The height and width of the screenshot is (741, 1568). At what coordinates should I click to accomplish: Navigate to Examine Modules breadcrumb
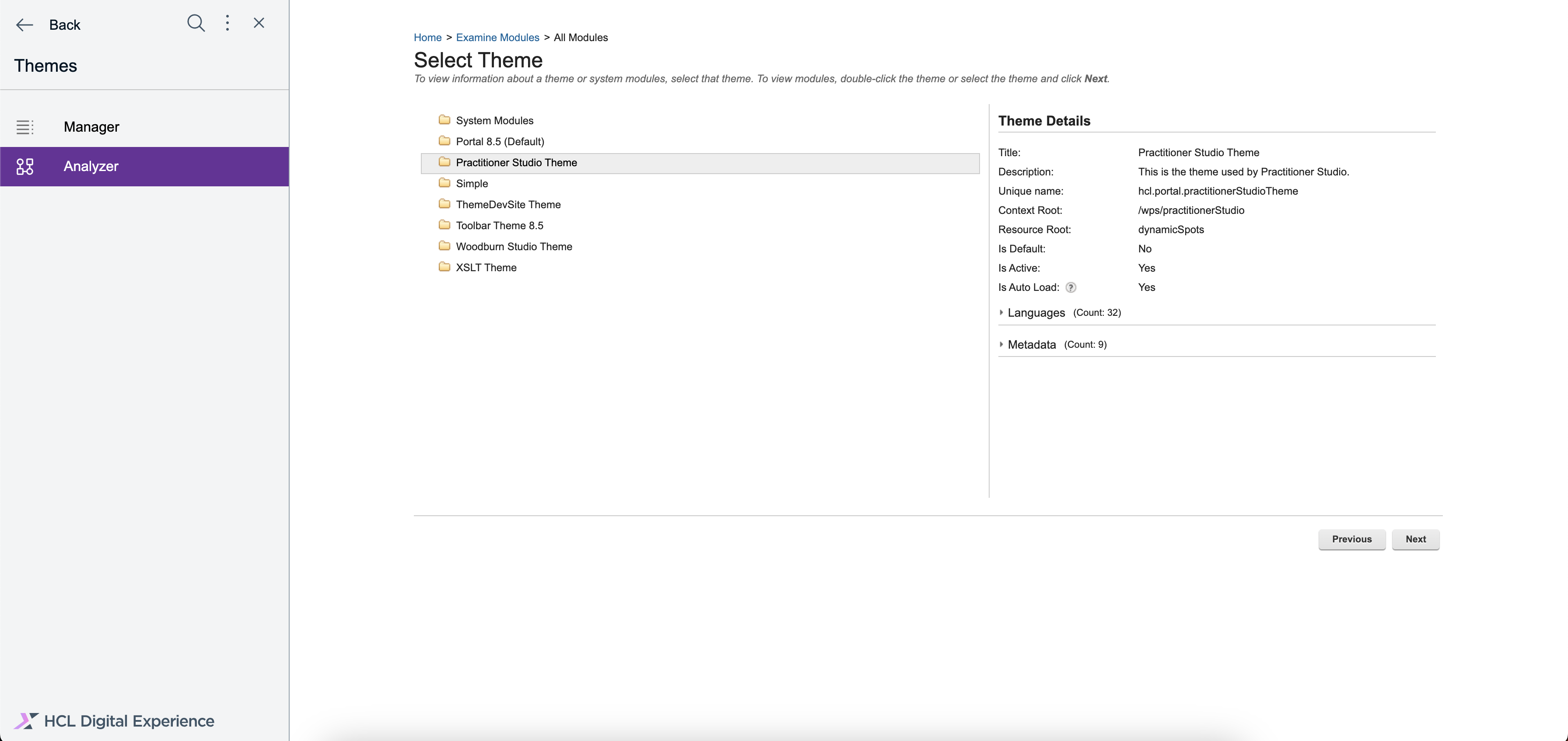coord(497,37)
